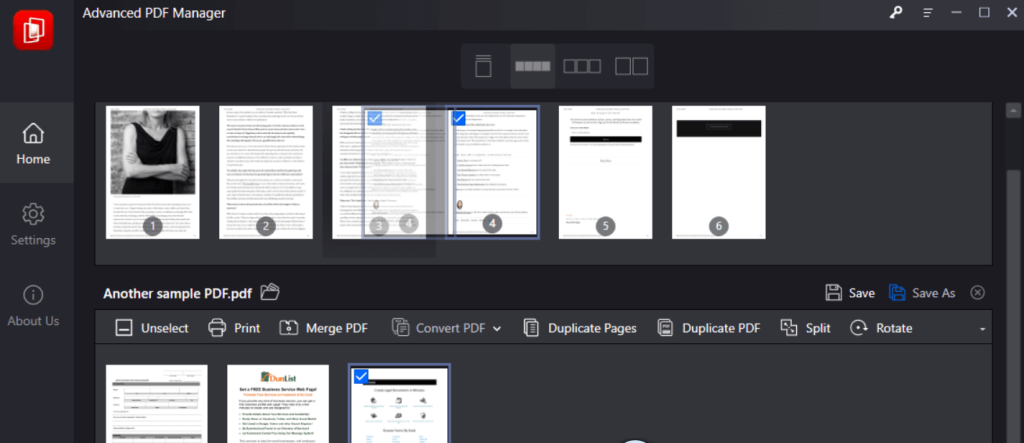Click the Save As blue disk icon
The height and width of the screenshot is (443, 1024).
coord(897,293)
